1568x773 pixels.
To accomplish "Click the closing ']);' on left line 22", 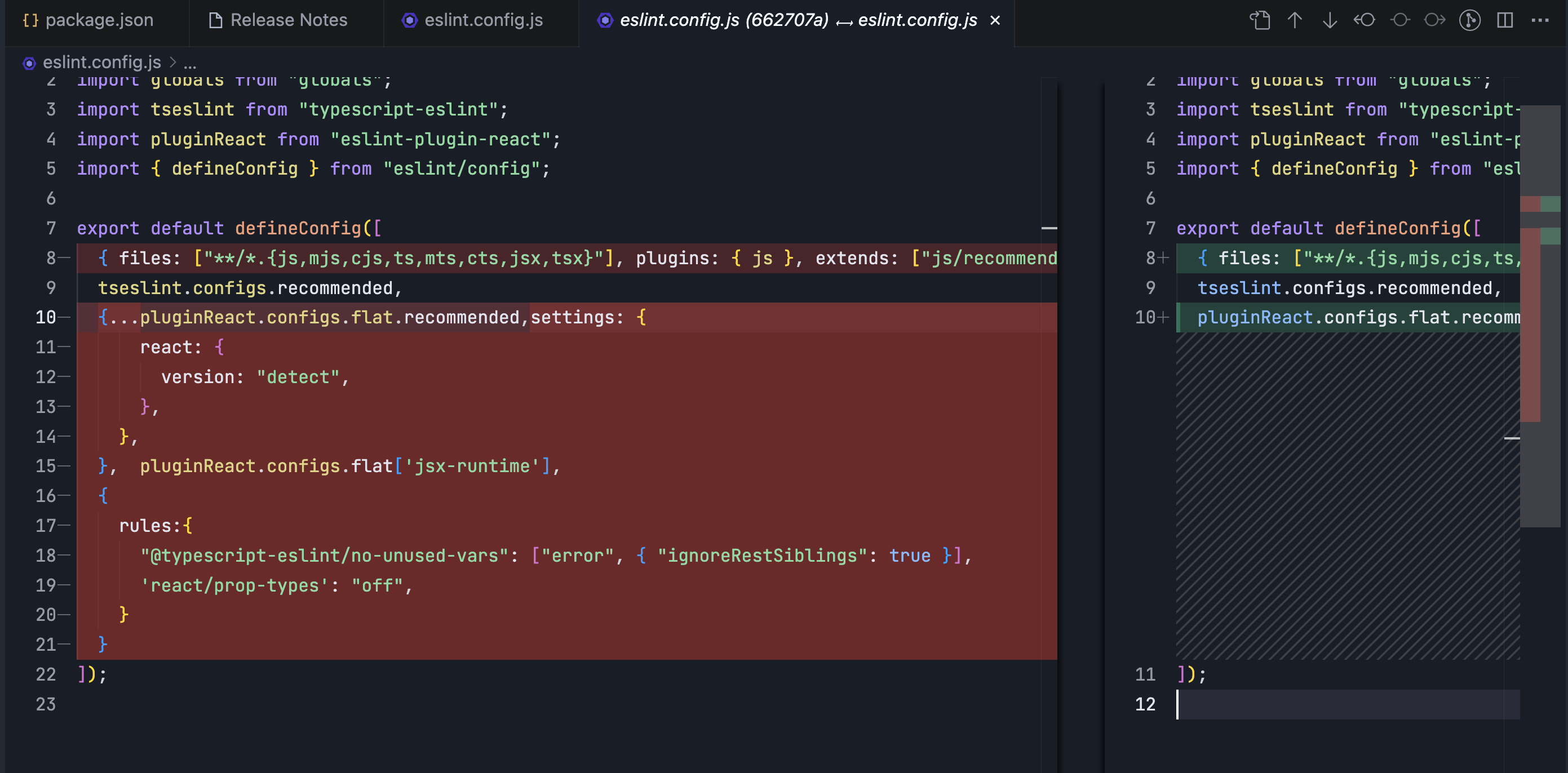I will tap(92, 674).
